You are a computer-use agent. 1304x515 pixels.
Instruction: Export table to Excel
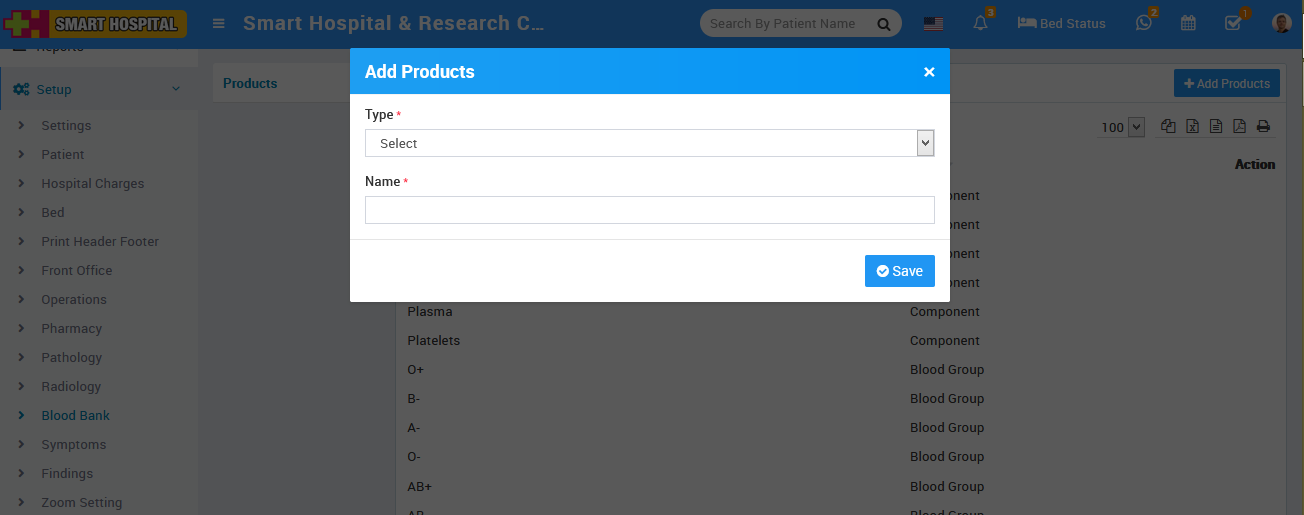(1192, 126)
